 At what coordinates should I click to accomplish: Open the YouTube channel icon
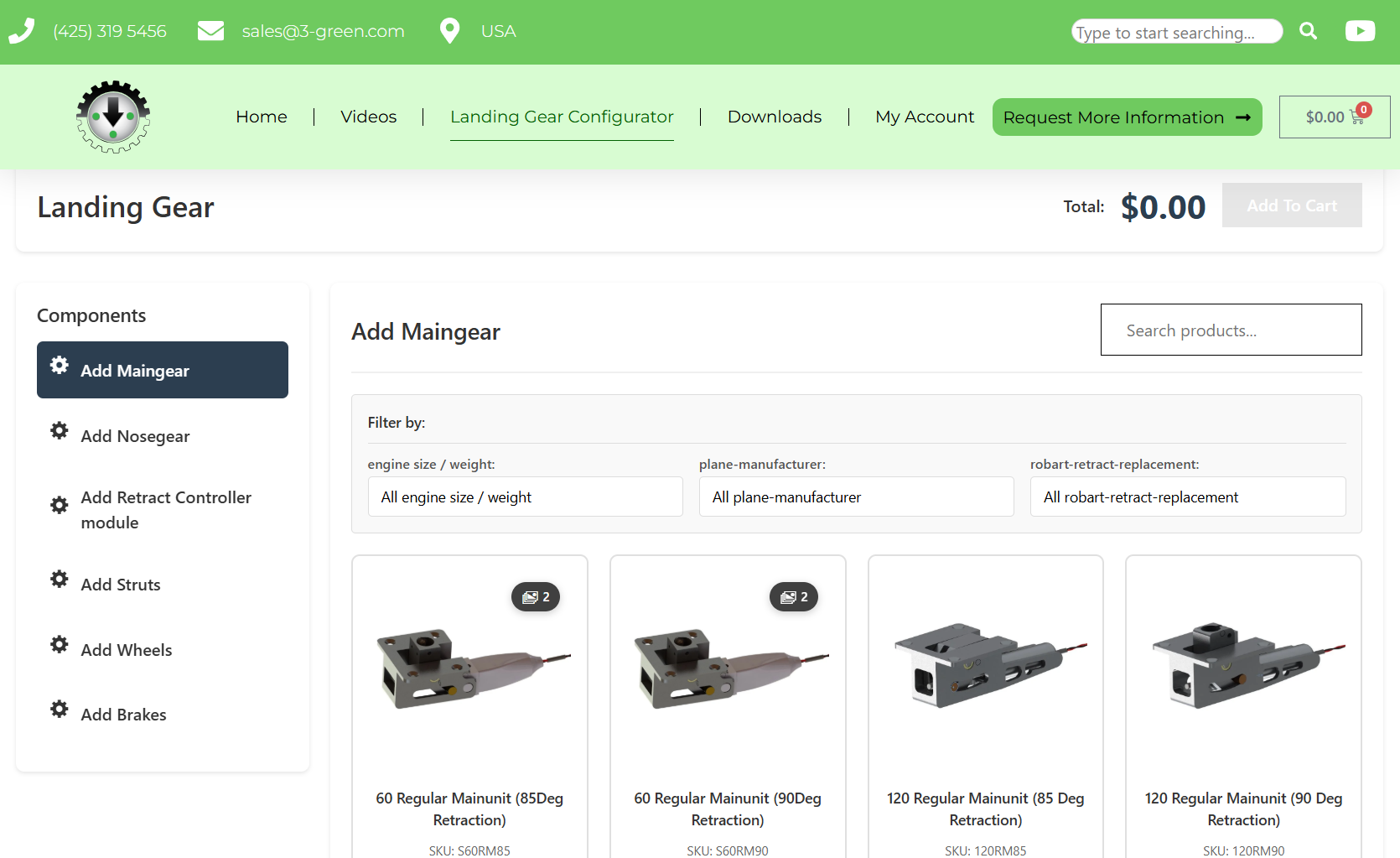(1359, 31)
